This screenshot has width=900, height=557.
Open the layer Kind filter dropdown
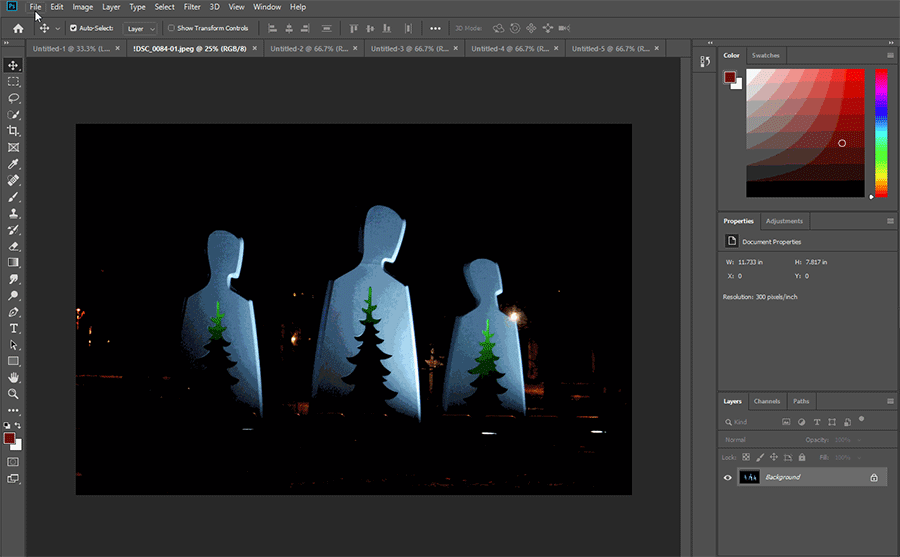coord(748,422)
